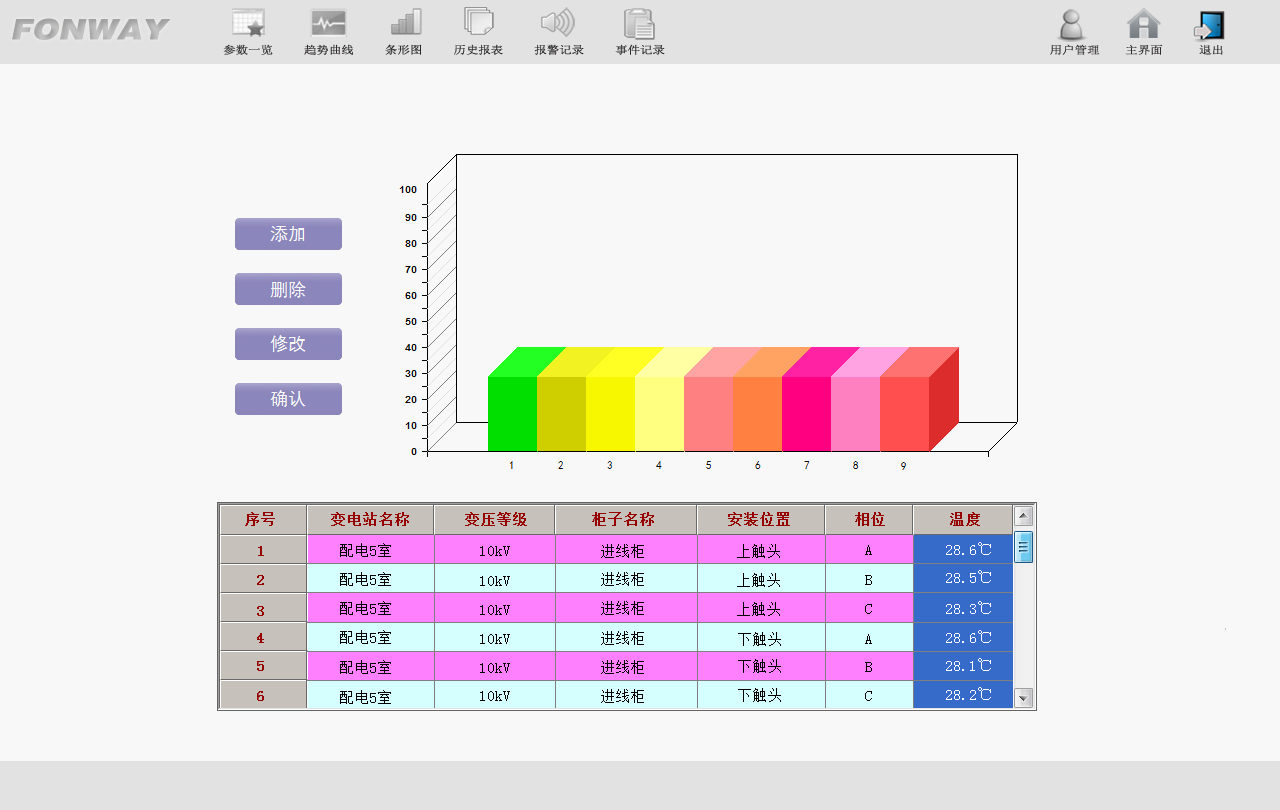Click 下触头 in row 4

[759, 638]
